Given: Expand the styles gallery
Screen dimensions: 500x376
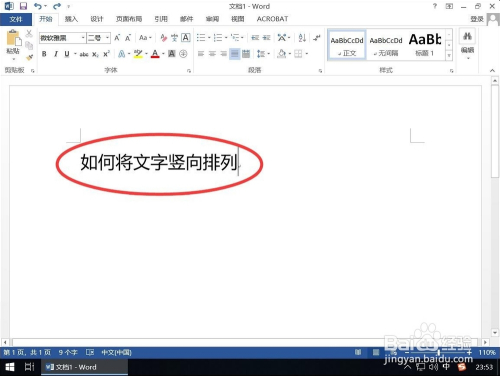Looking at the screenshot, I should point(449,55).
